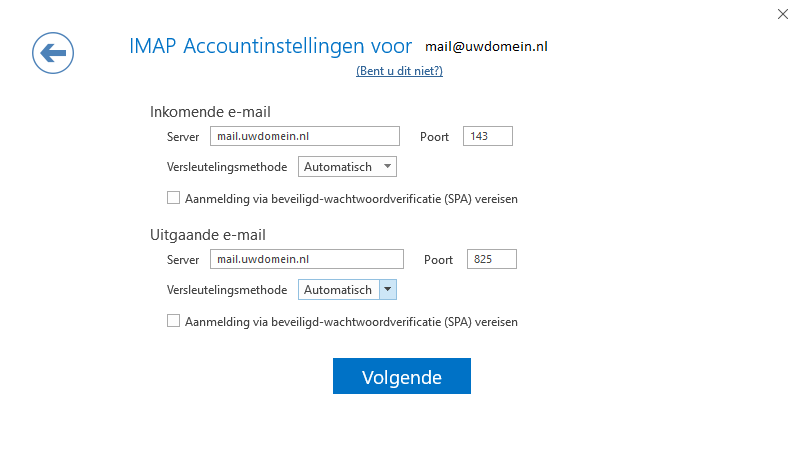Open the 'Bent u dit niet?' link
This screenshot has width=804, height=470.
coord(399,71)
